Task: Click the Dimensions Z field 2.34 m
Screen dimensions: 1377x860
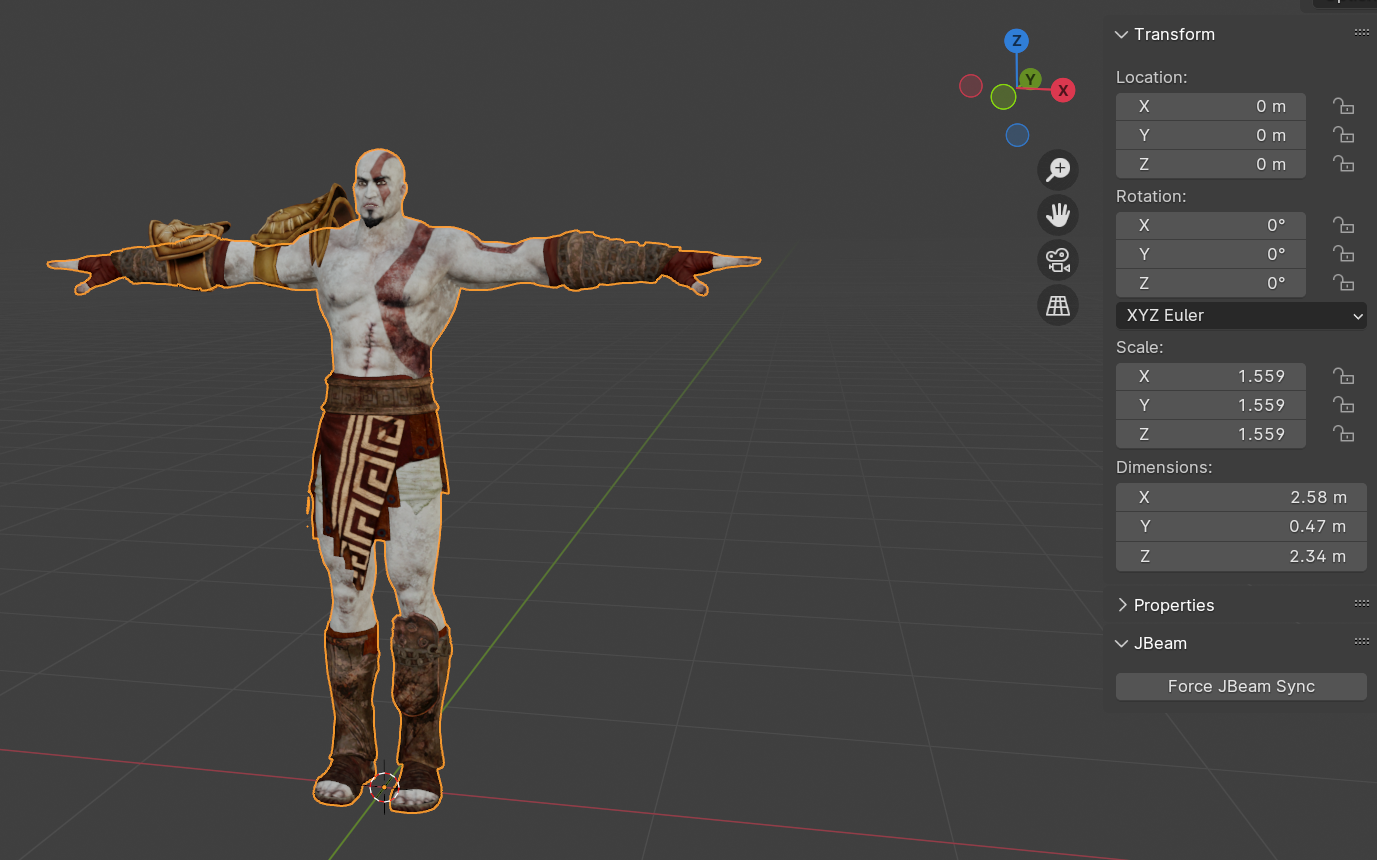Action: (x=1241, y=556)
